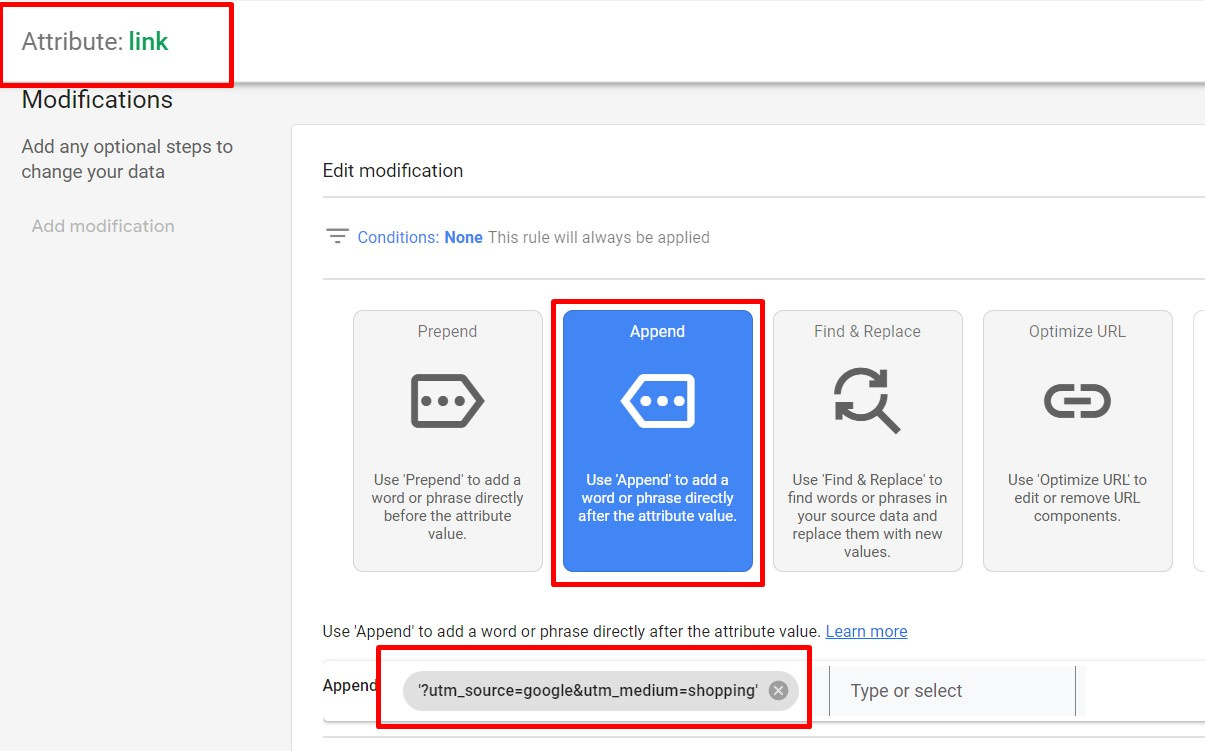Focus the 'Type or select' input field

click(x=950, y=691)
